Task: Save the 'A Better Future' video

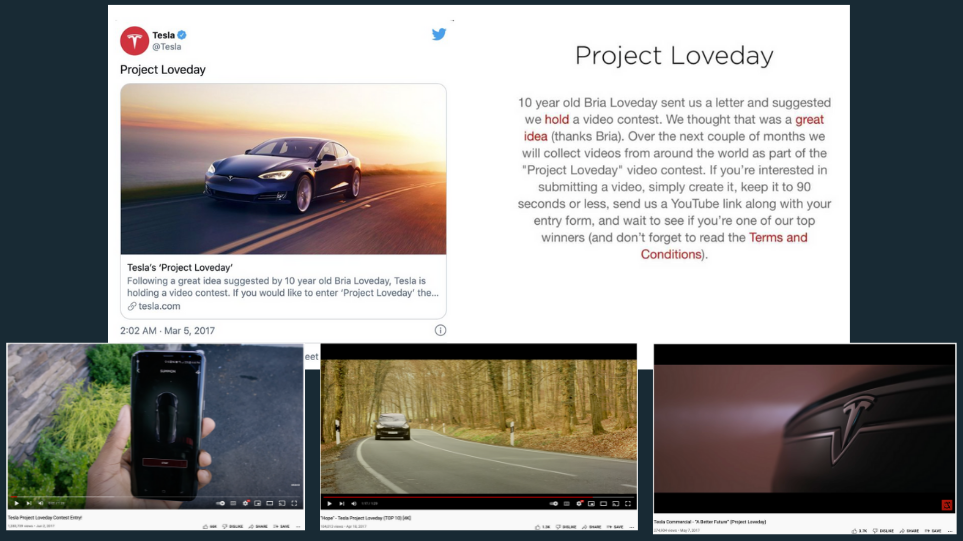Action: coord(933,531)
